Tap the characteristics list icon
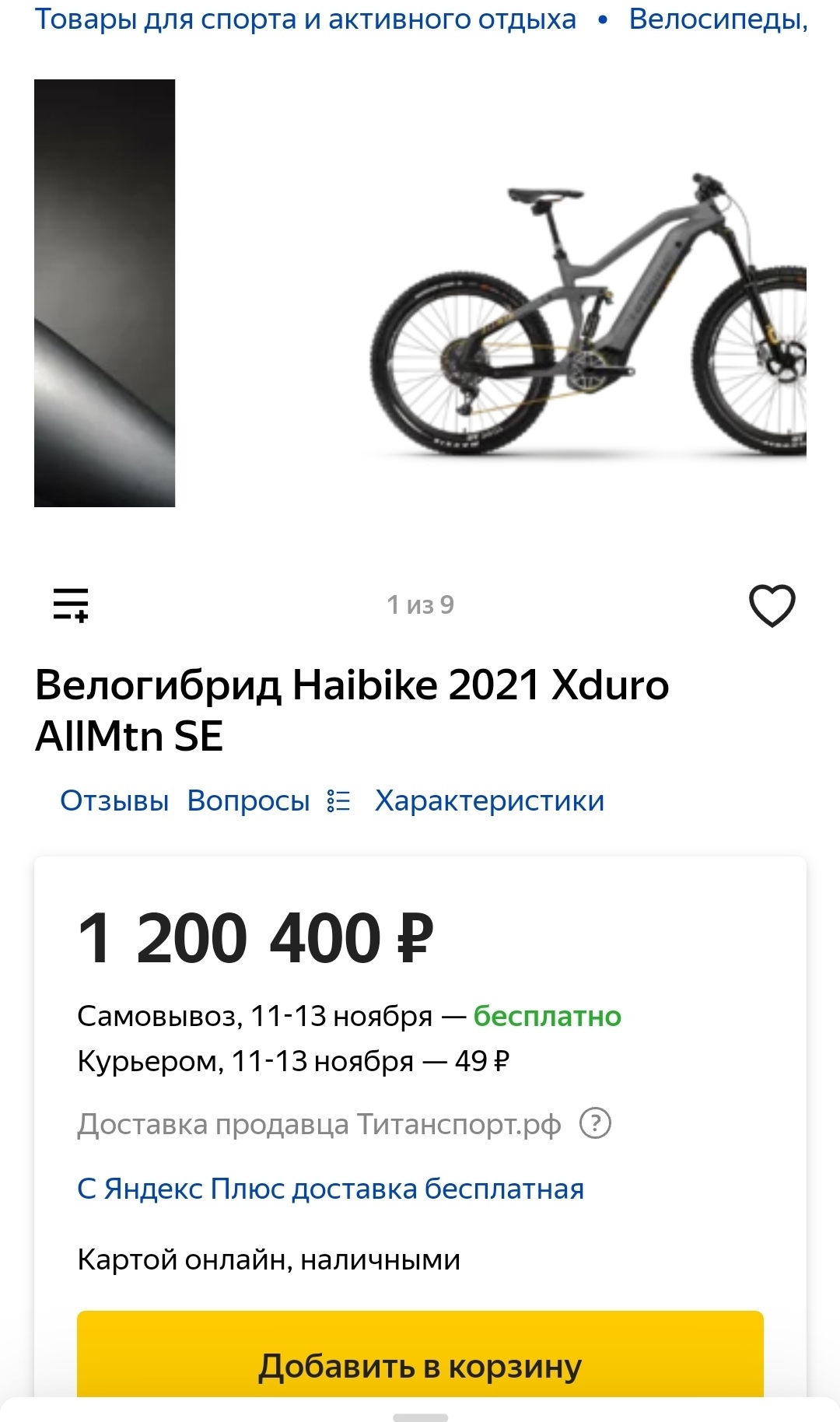 (339, 800)
